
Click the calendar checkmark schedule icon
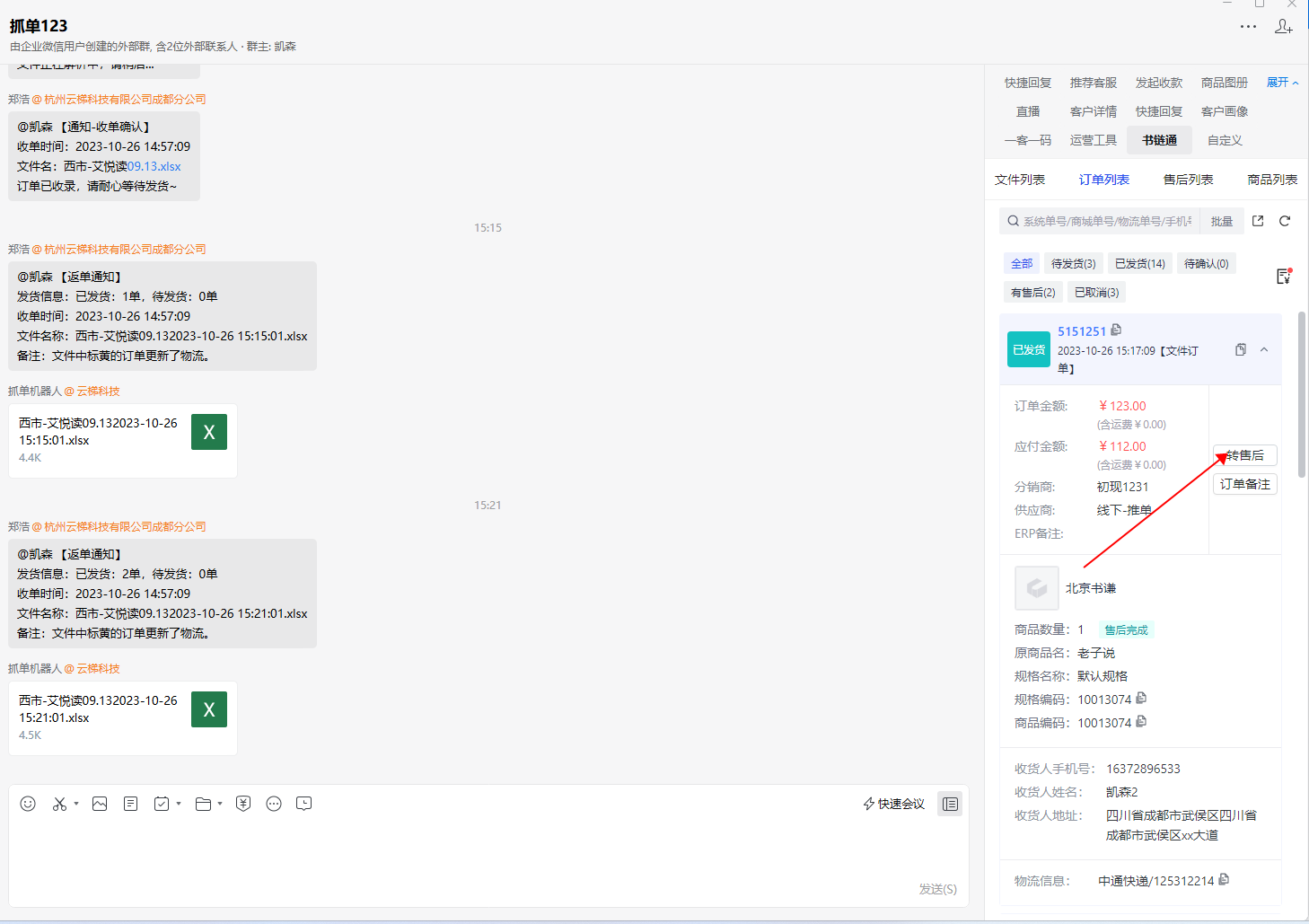point(162,804)
